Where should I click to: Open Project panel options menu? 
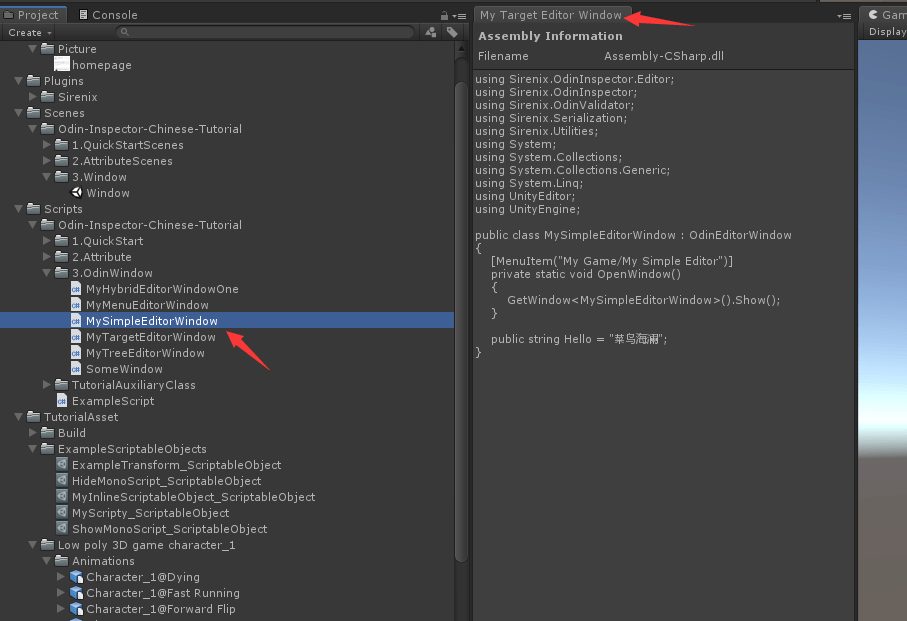point(459,15)
